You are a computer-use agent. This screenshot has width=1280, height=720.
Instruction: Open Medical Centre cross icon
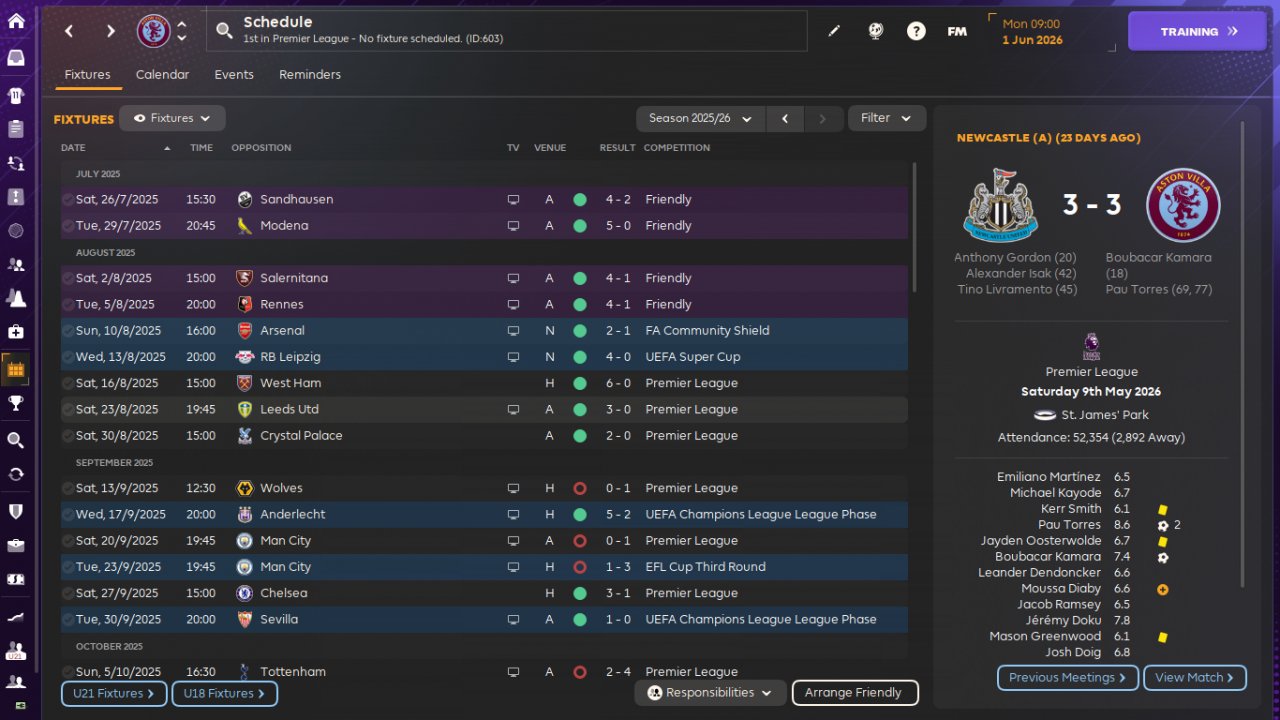coord(16,331)
